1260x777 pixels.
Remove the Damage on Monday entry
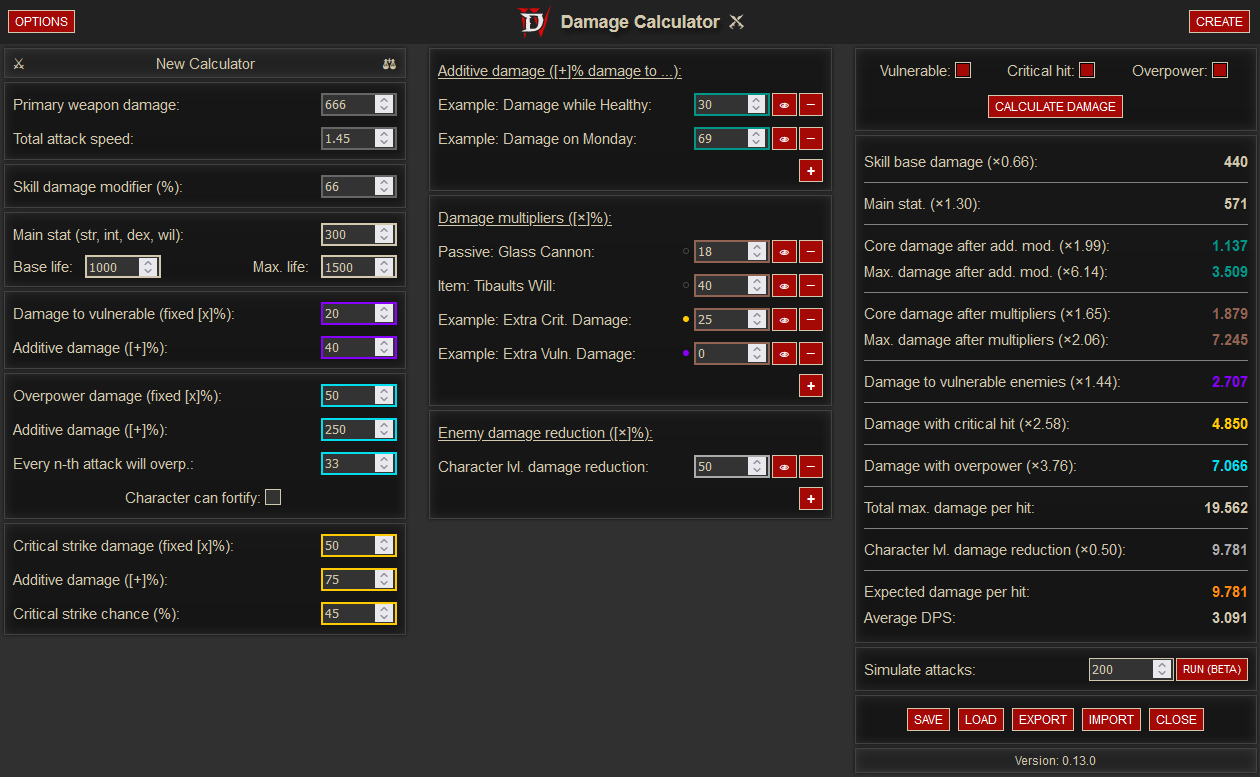[810, 139]
